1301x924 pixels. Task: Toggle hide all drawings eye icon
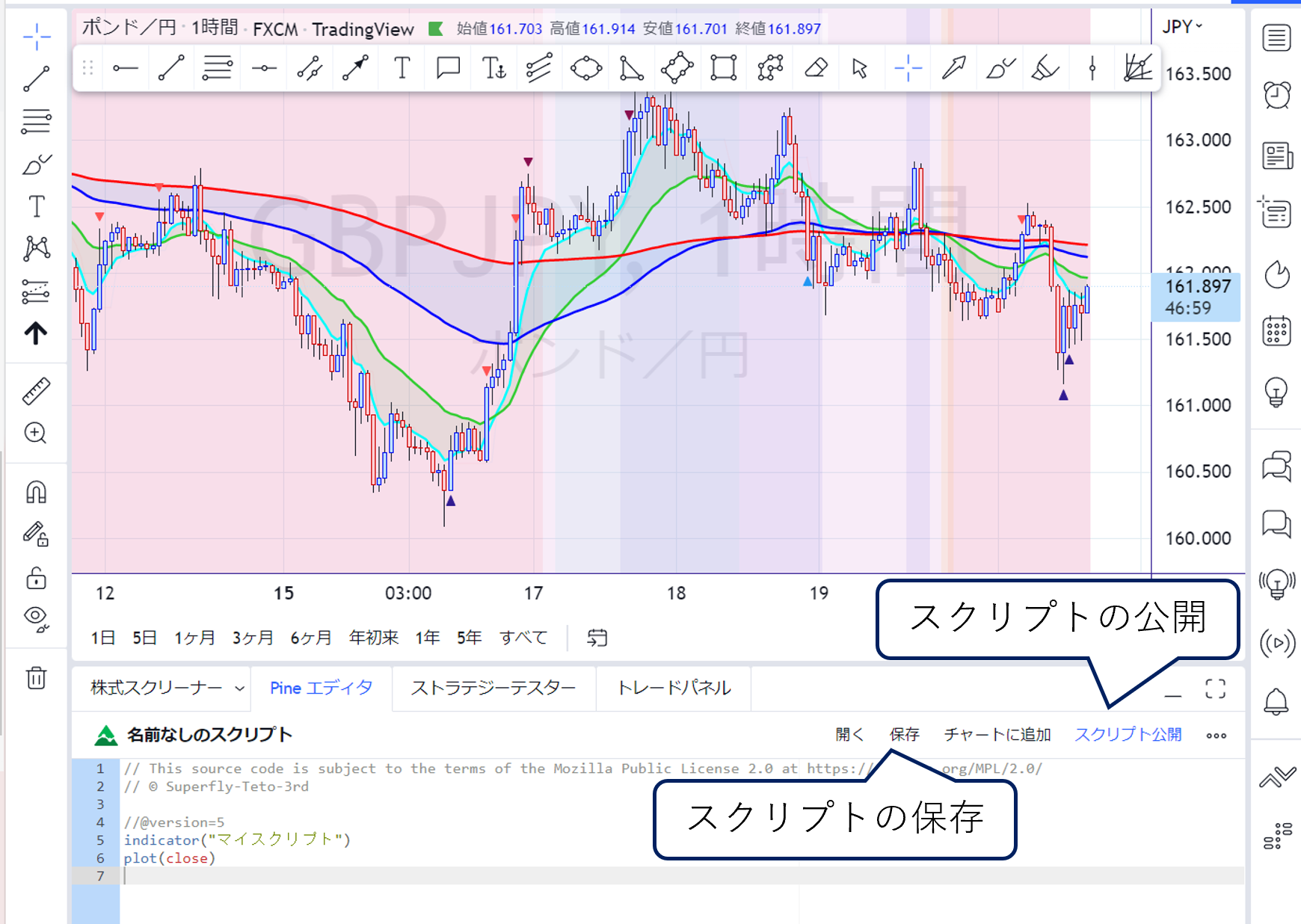[x=36, y=618]
